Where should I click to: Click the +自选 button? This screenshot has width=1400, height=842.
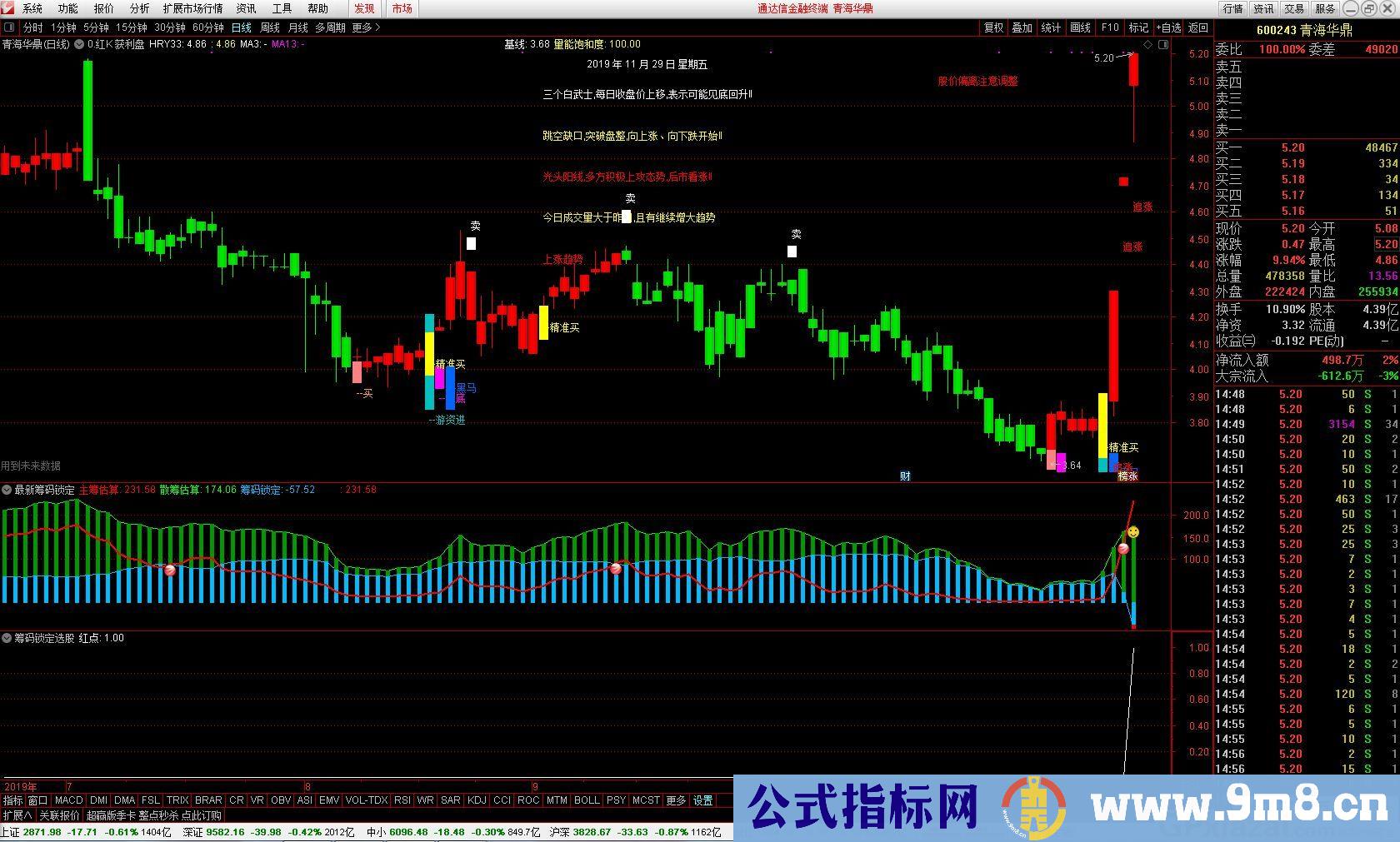pyautogui.click(x=1168, y=27)
